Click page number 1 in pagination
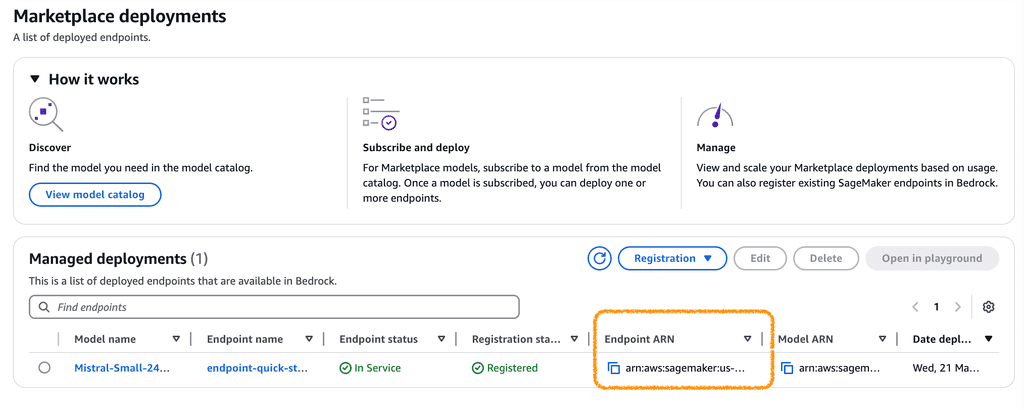 (x=936, y=307)
